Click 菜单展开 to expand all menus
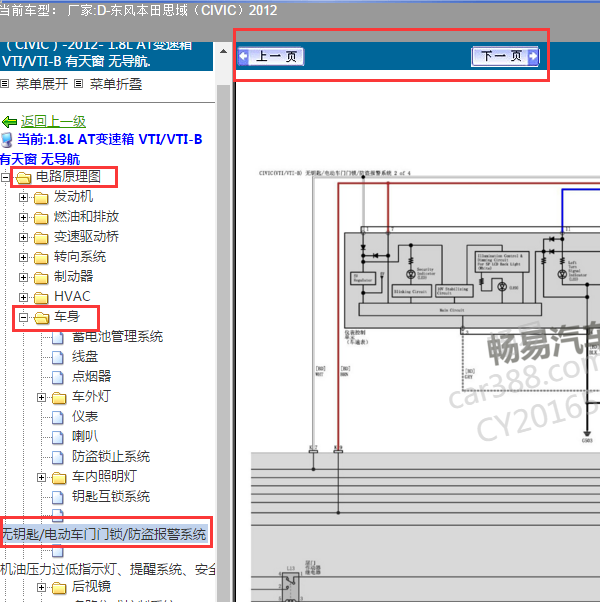This screenshot has width=600, height=602. pos(41,84)
